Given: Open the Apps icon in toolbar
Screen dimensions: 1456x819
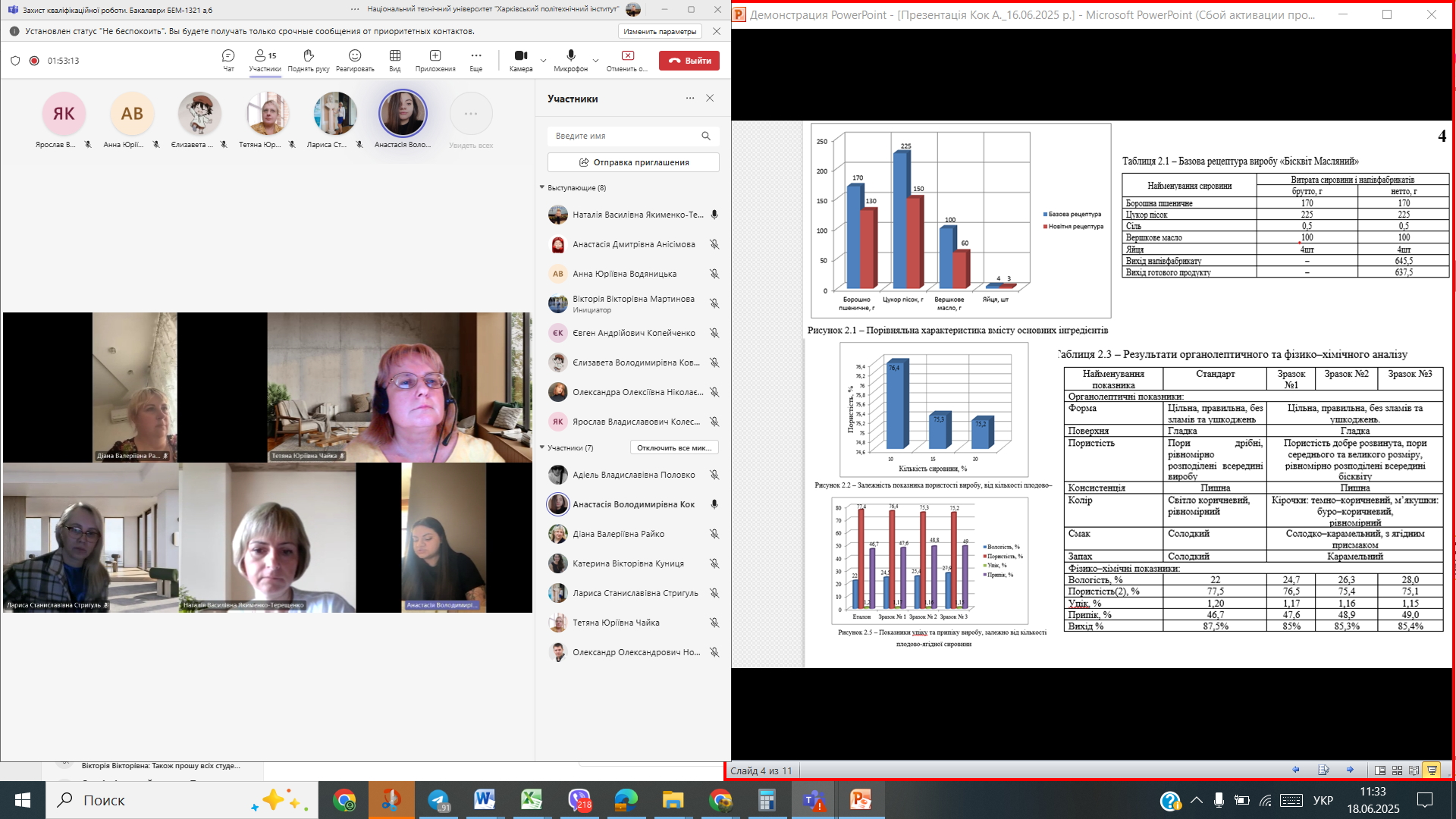Looking at the screenshot, I should coord(435,56).
